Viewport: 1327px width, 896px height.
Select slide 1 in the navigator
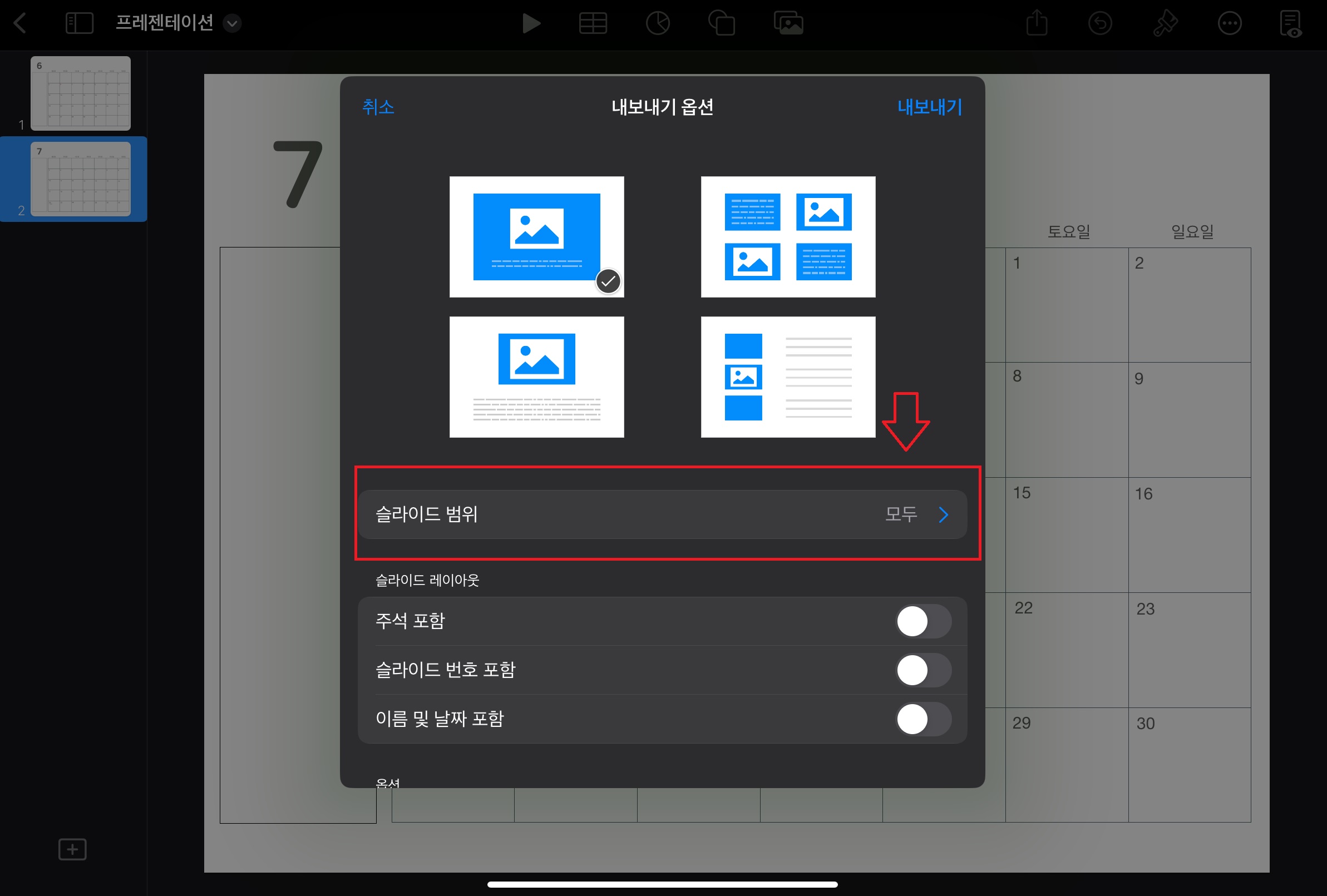[81, 93]
